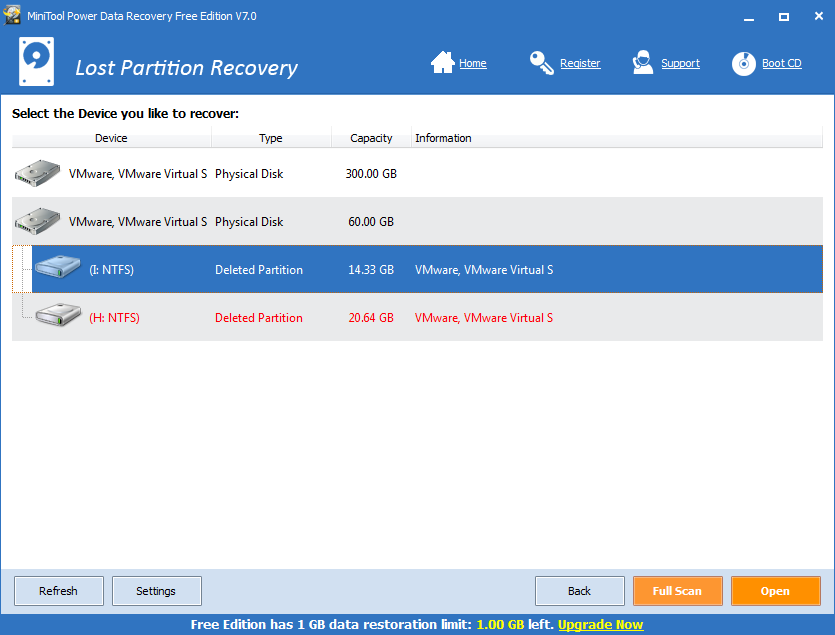
Task: Select the red H: NTFS deleted partition
Action: 417,318
